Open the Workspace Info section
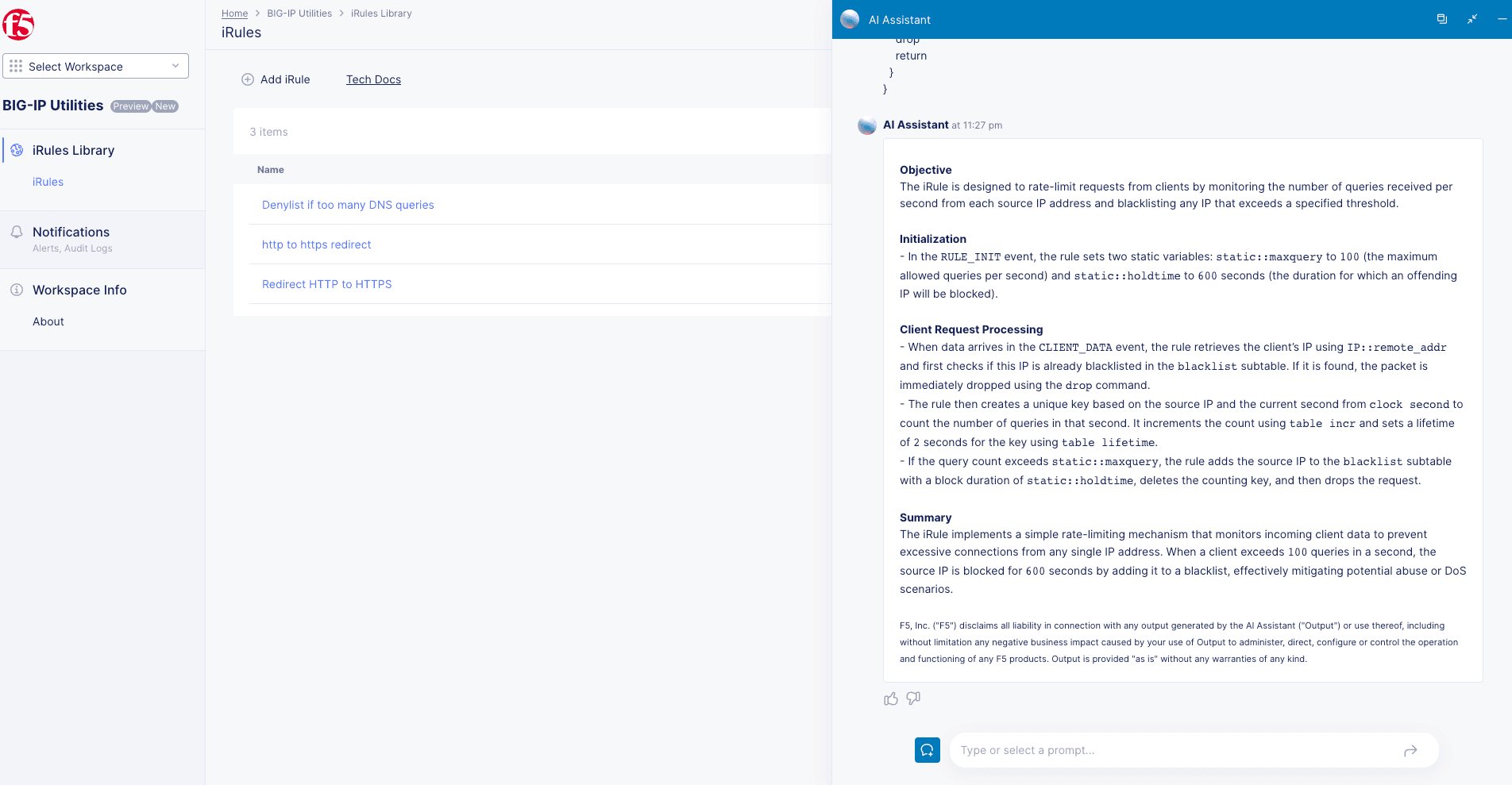Viewport: 1512px width, 785px height. point(79,290)
